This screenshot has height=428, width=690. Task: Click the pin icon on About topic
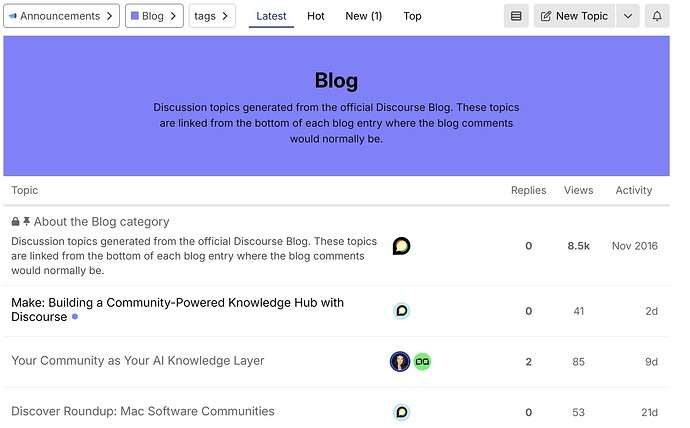click(x=26, y=221)
